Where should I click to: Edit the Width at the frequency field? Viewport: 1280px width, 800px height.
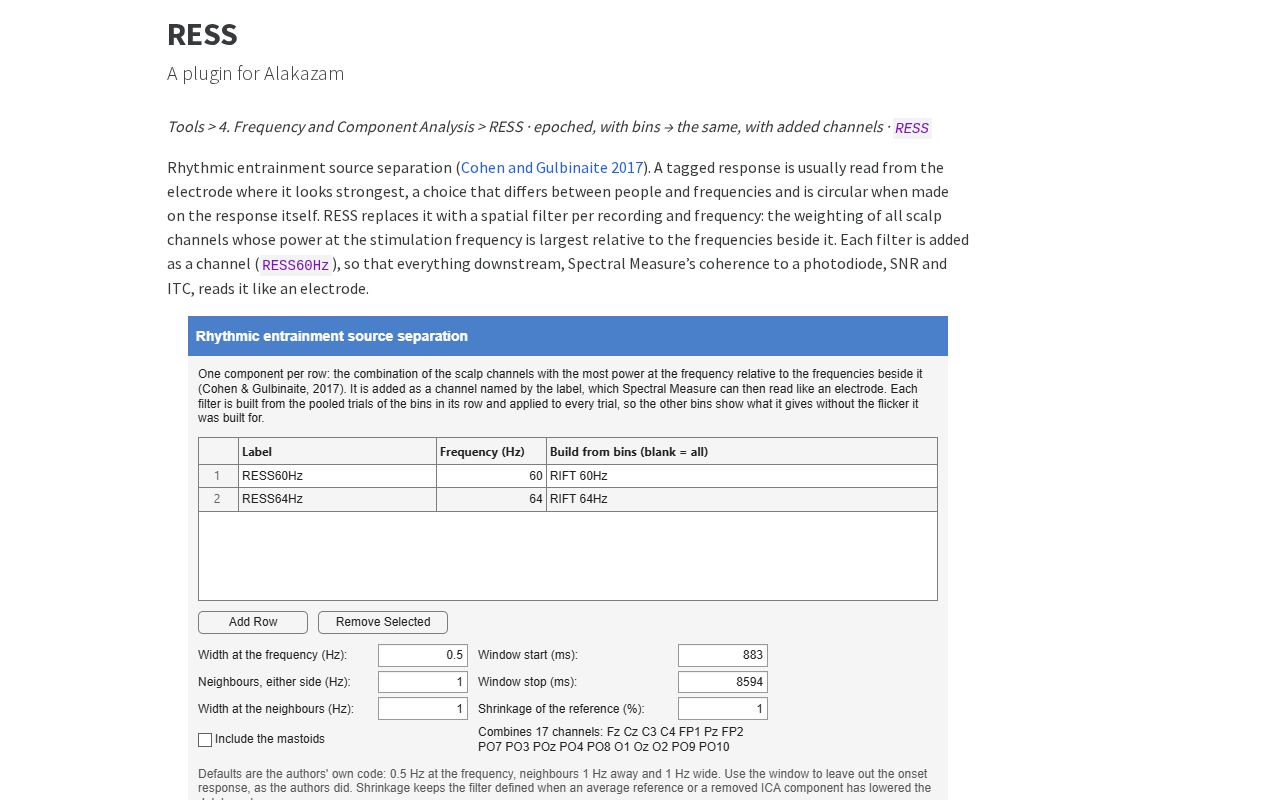pyautogui.click(x=423, y=655)
